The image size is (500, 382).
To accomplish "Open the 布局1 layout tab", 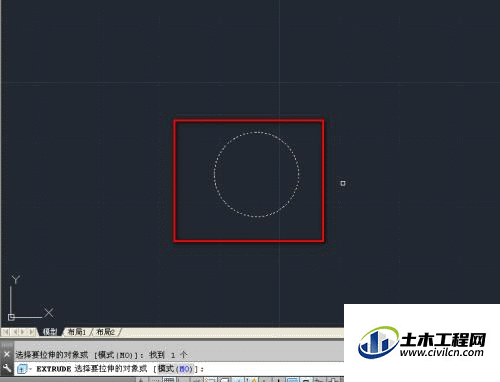I will (x=77, y=332).
